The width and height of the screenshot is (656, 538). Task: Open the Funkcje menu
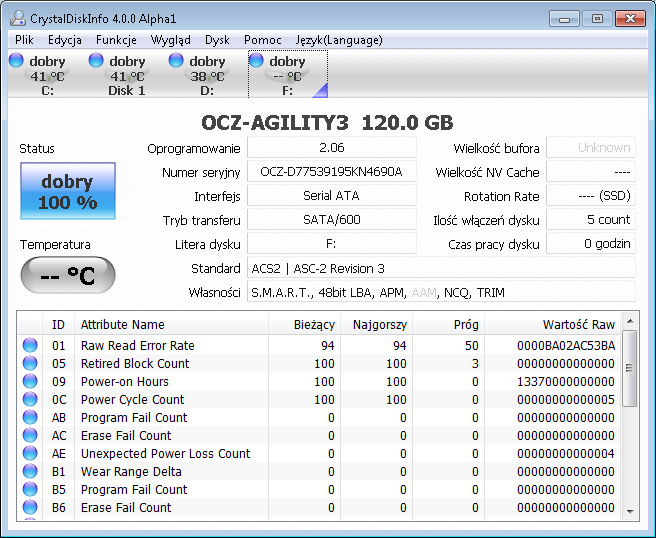tap(116, 40)
